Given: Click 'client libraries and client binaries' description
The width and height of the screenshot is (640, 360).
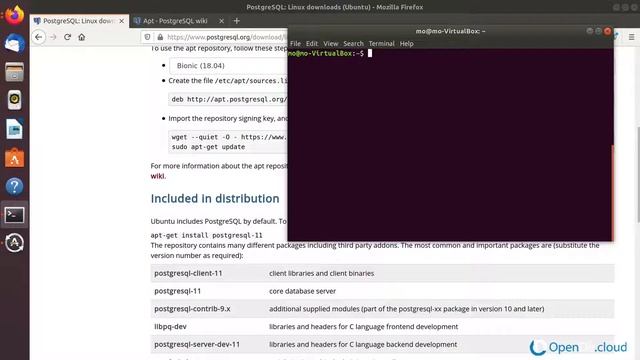Looking at the screenshot, I should tap(322, 273).
